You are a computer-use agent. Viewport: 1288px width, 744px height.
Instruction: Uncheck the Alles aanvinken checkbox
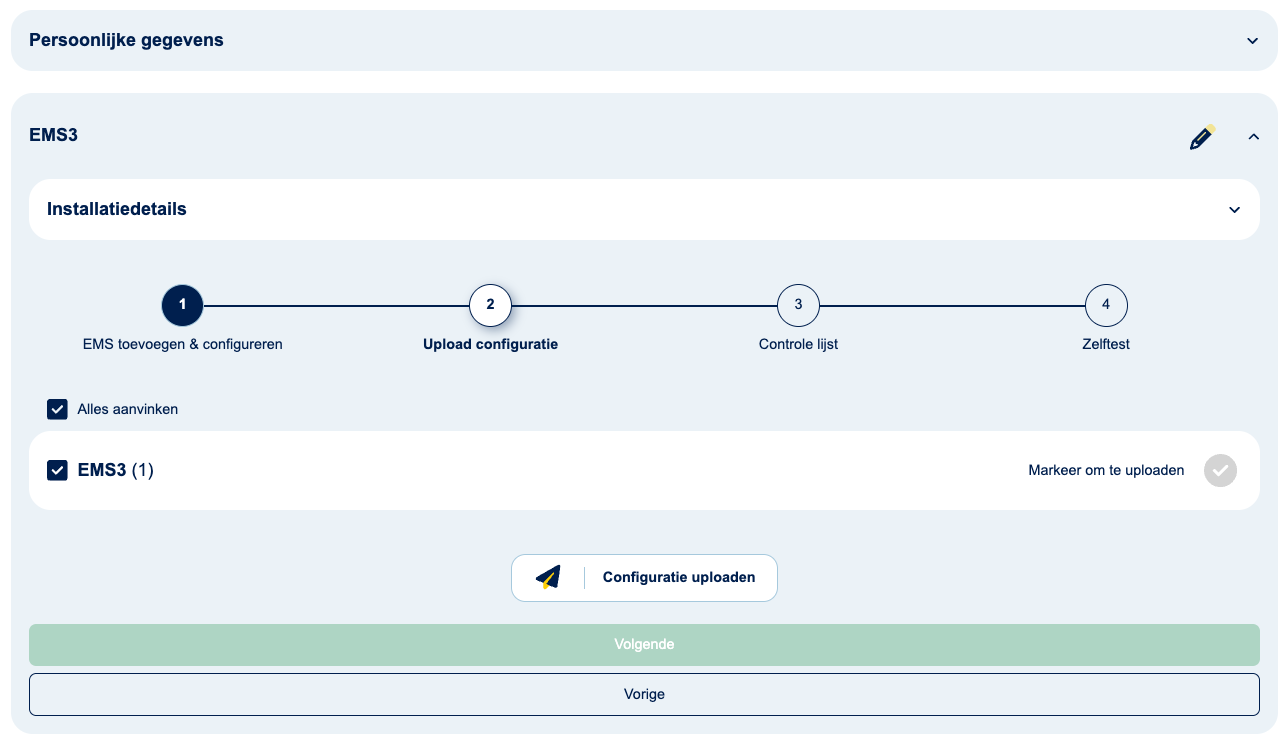pos(57,409)
